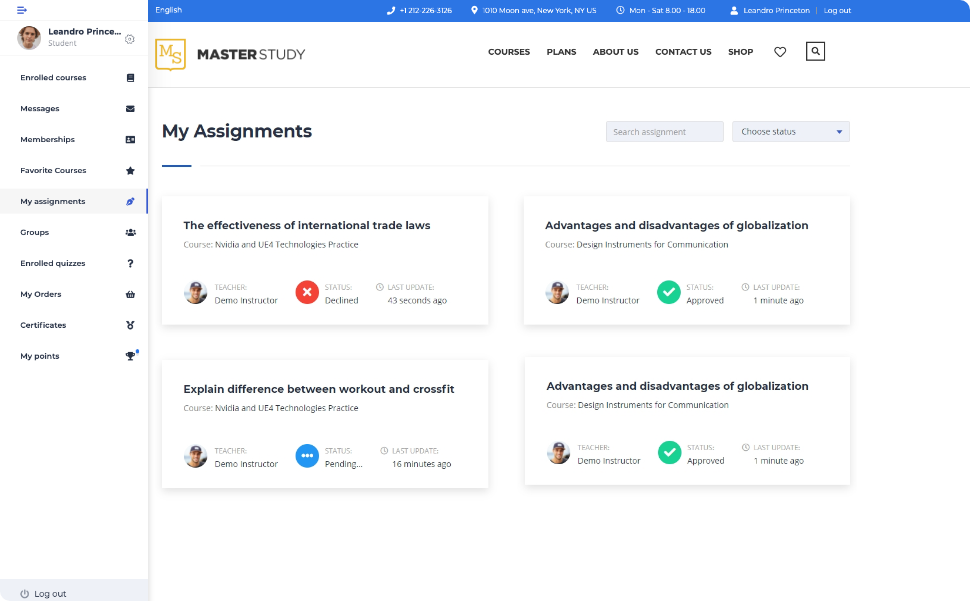970x601 pixels.
Task: Click the basket icon for My Orders
Action: (x=130, y=295)
